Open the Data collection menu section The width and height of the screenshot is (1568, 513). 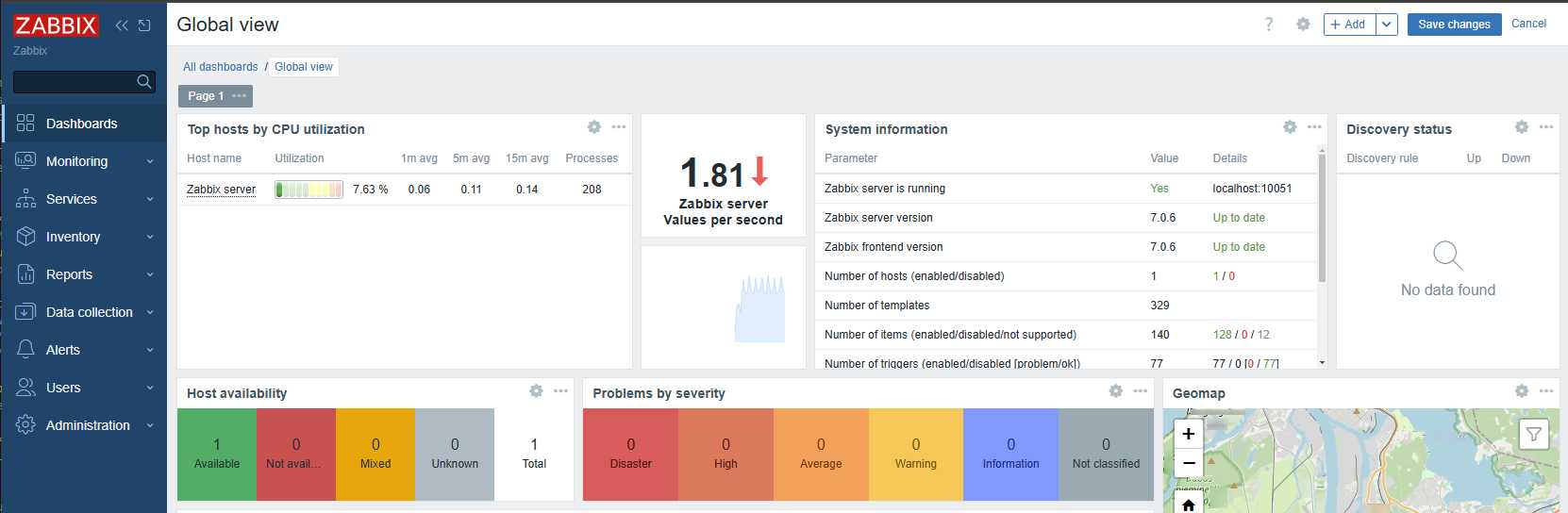pyautogui.click(x=84, y=312)
